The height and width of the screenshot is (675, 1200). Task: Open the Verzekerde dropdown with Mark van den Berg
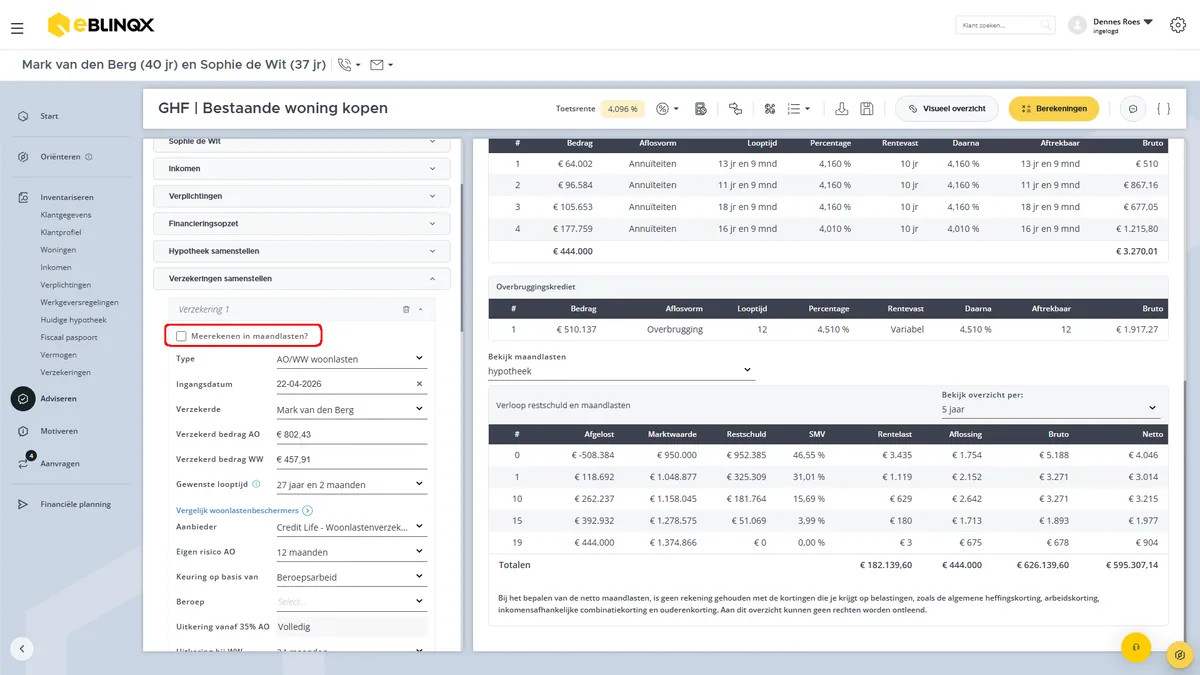(350, 409)
